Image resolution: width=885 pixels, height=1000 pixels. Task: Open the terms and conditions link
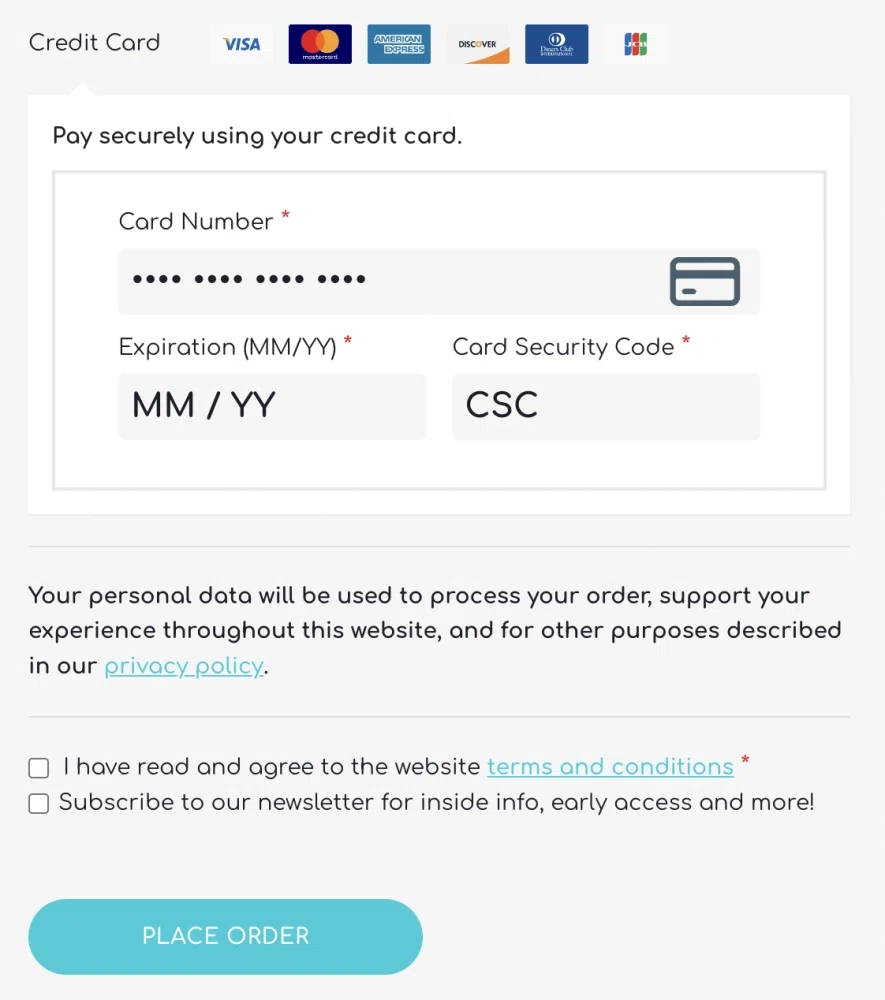(610, 767)
